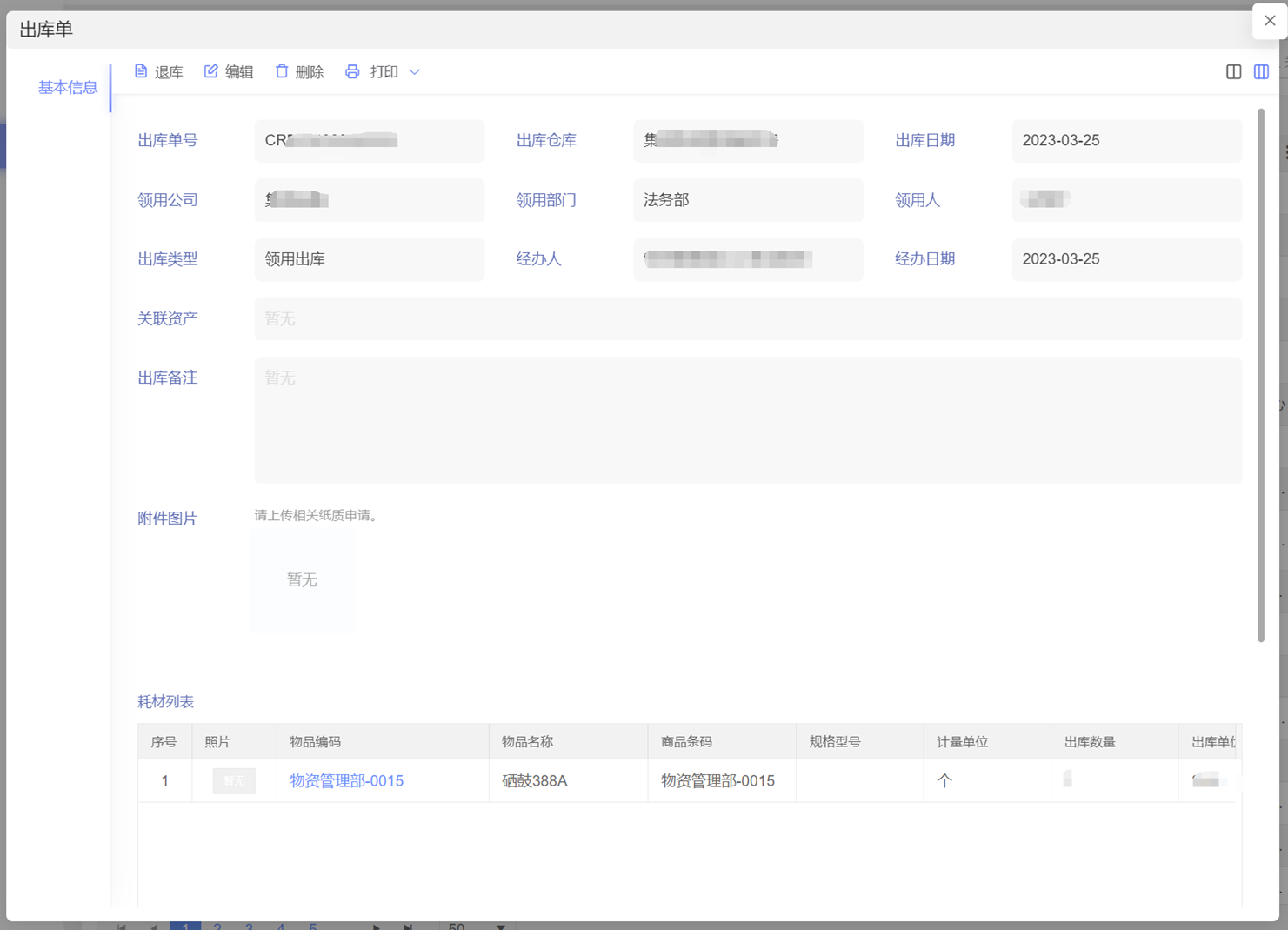Click the 打印 printer icon
The height and width of the screenshot is (930, 1288).
coord(352,71)
